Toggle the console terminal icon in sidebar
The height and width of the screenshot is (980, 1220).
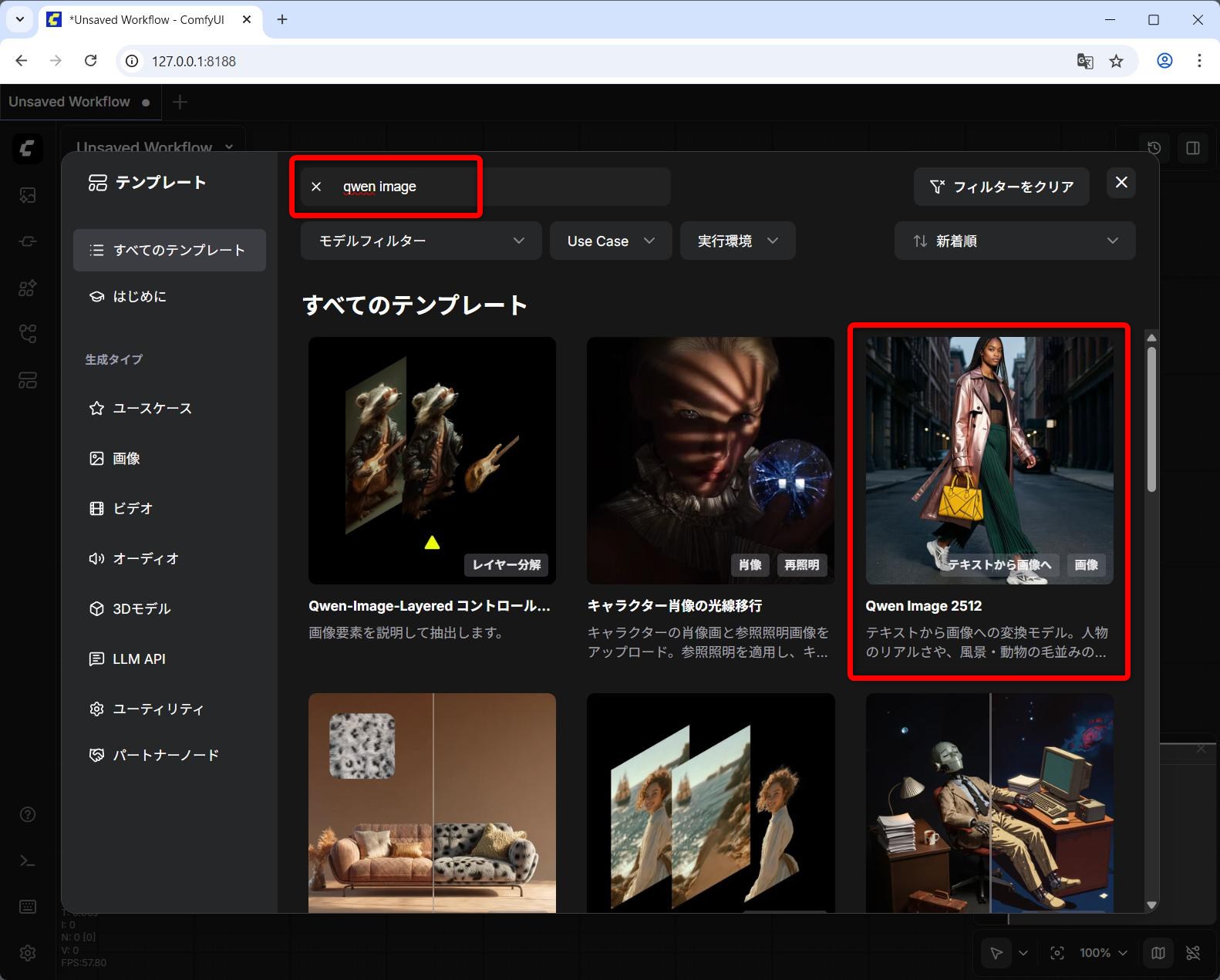(x=28, y=860)
